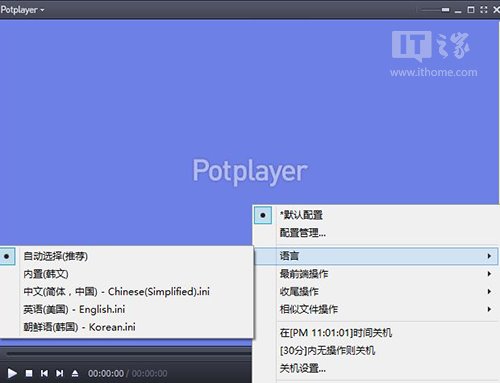Open 配置管理... dialog
The width and height of the screenshot is (500, 383).
point(376,233)
